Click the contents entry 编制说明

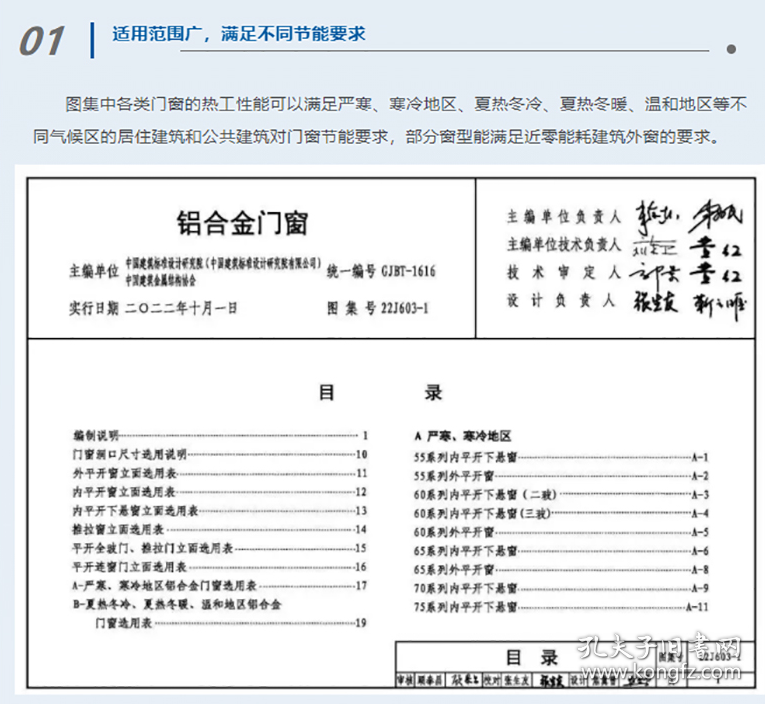220,435
